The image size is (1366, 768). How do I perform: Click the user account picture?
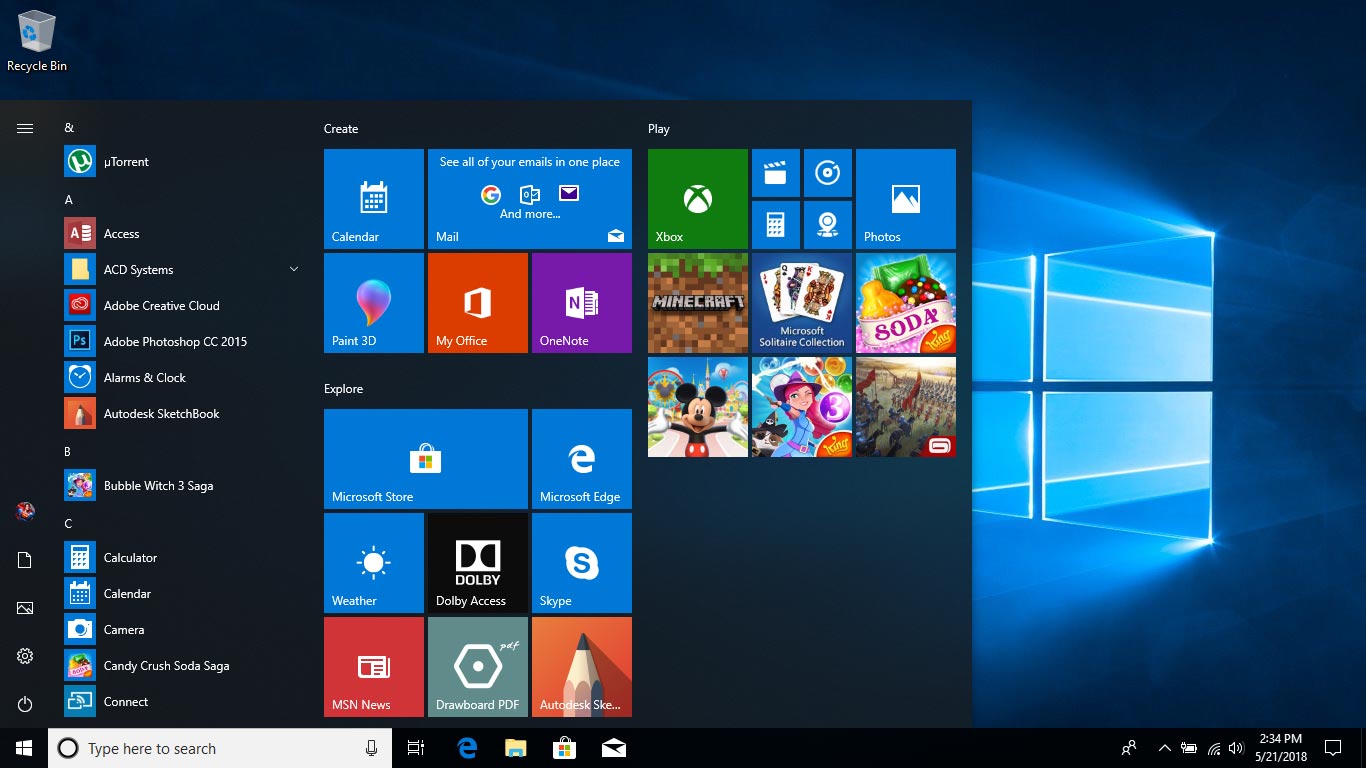coord(24,510)
